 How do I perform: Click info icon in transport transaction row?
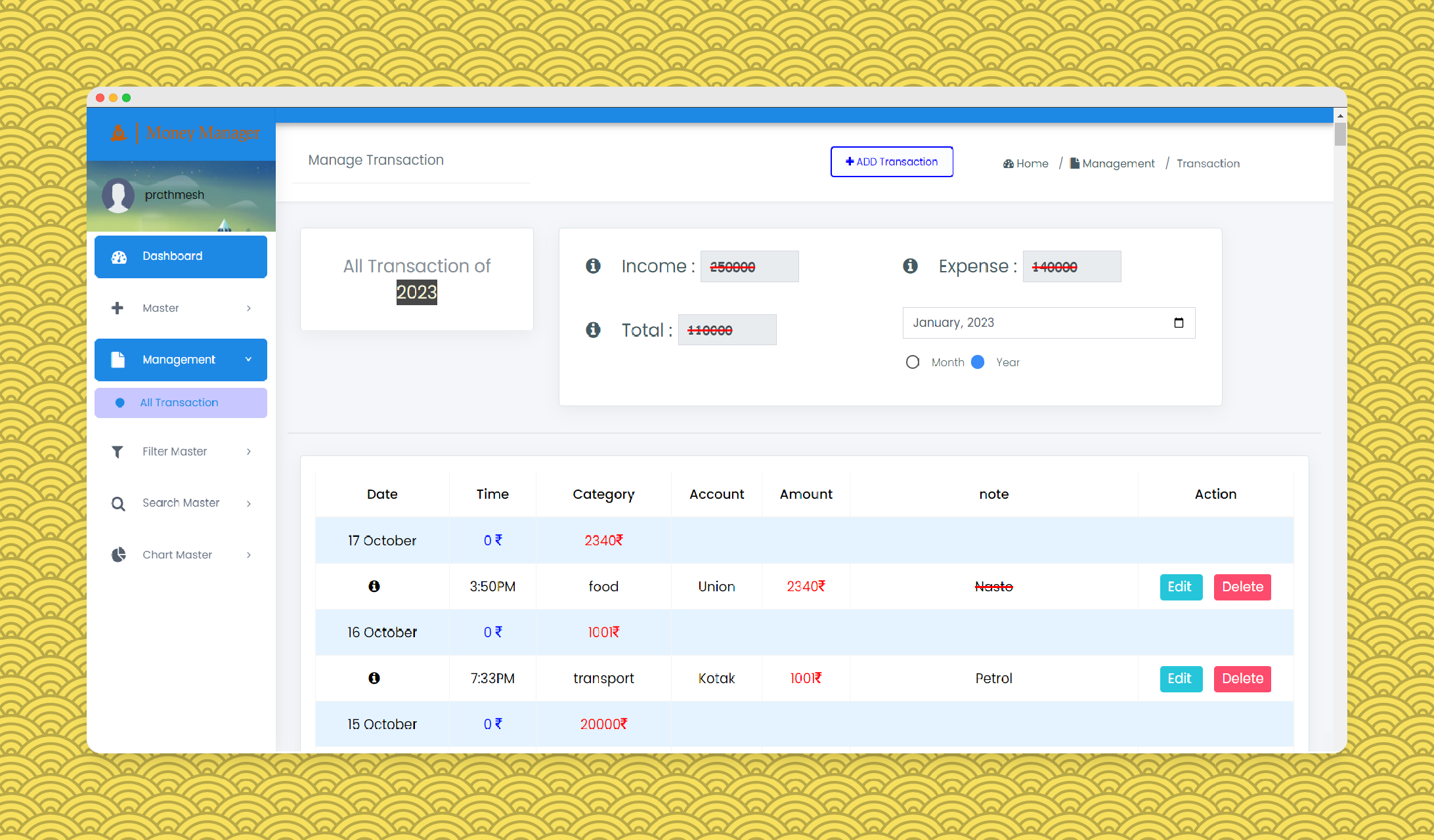[374, 678]
